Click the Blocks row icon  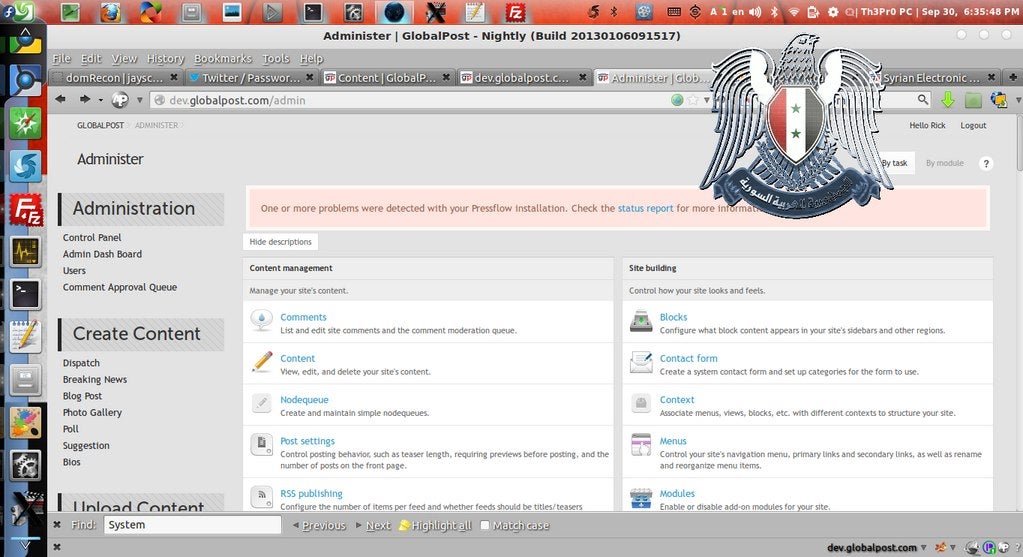coord(641,320)
